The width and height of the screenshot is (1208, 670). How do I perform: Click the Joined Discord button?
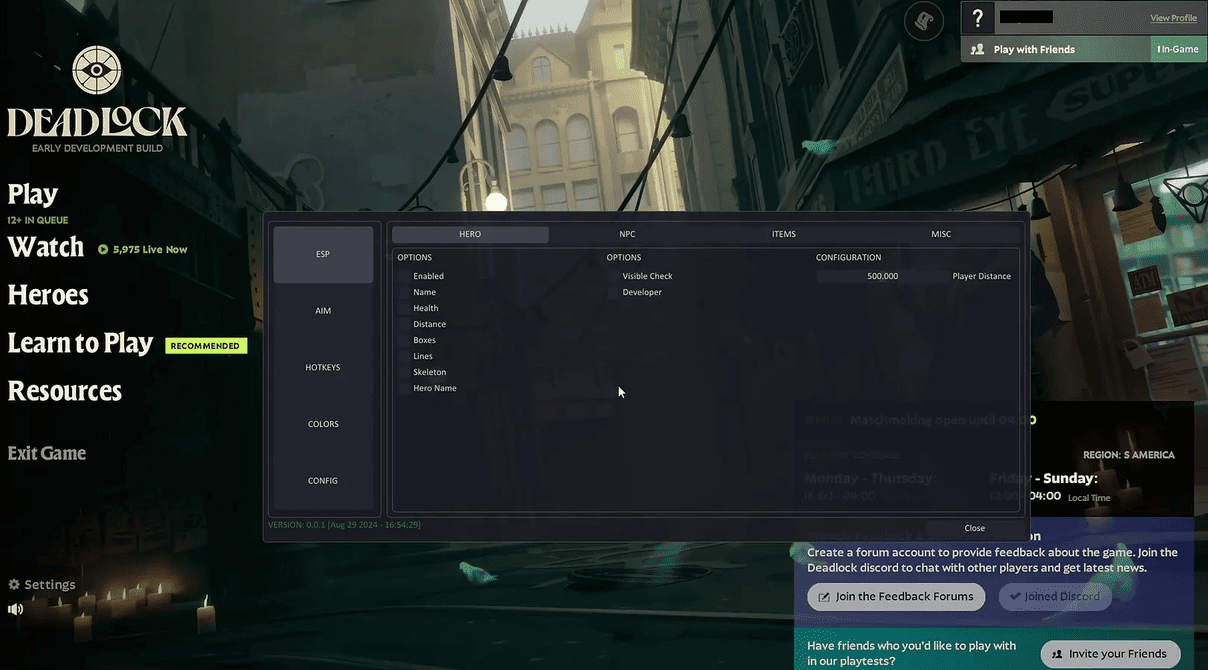point(1055,597)
